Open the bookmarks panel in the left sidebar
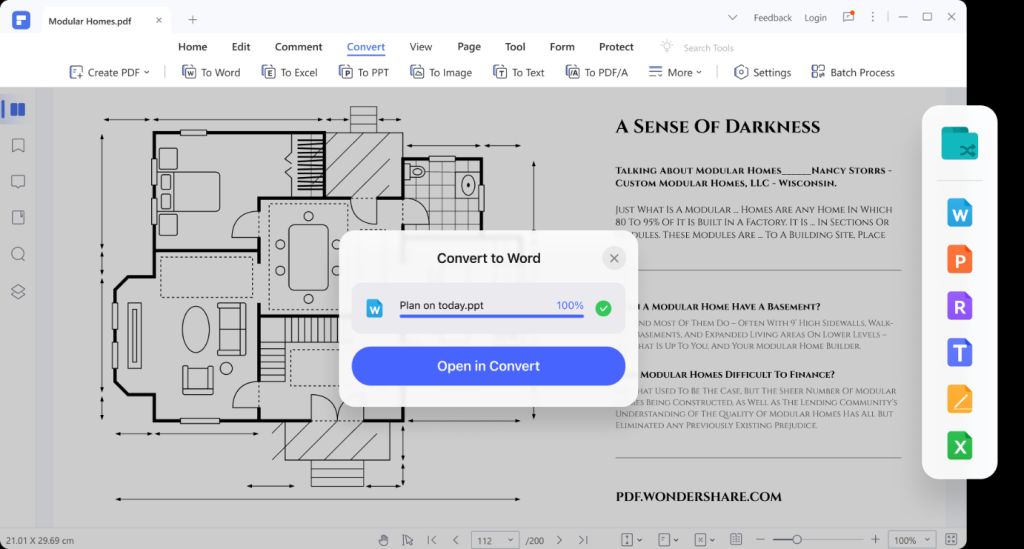The image size is (1024, 549). [18, 146]
